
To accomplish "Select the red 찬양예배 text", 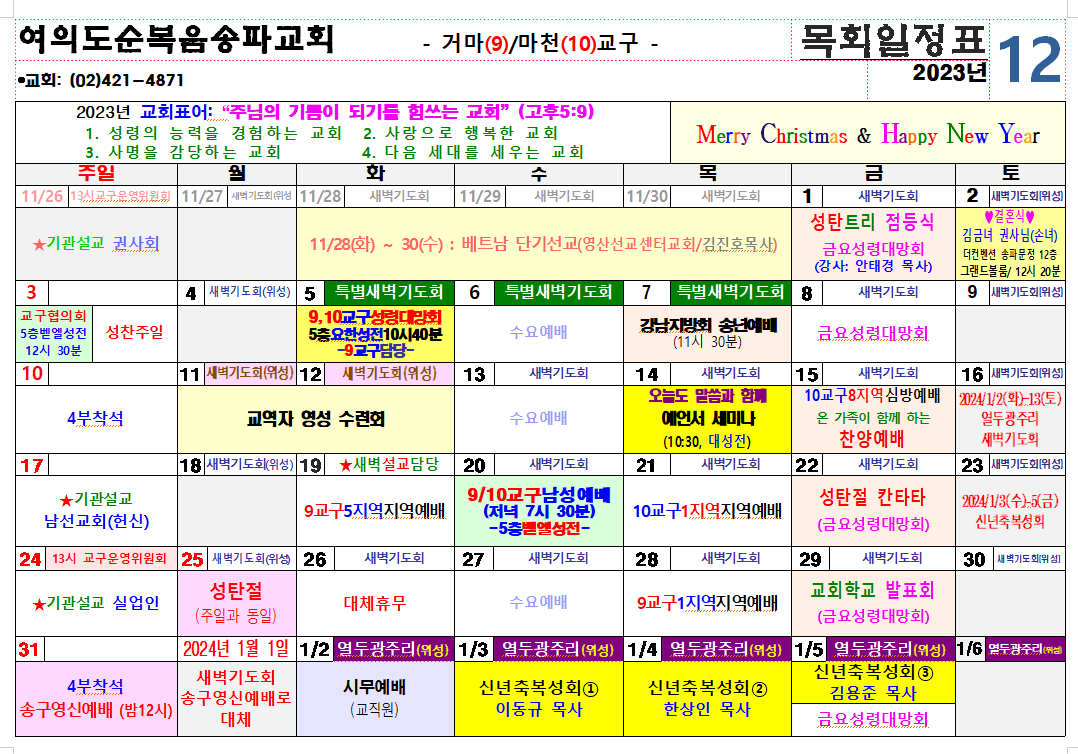I will [872, 439].
